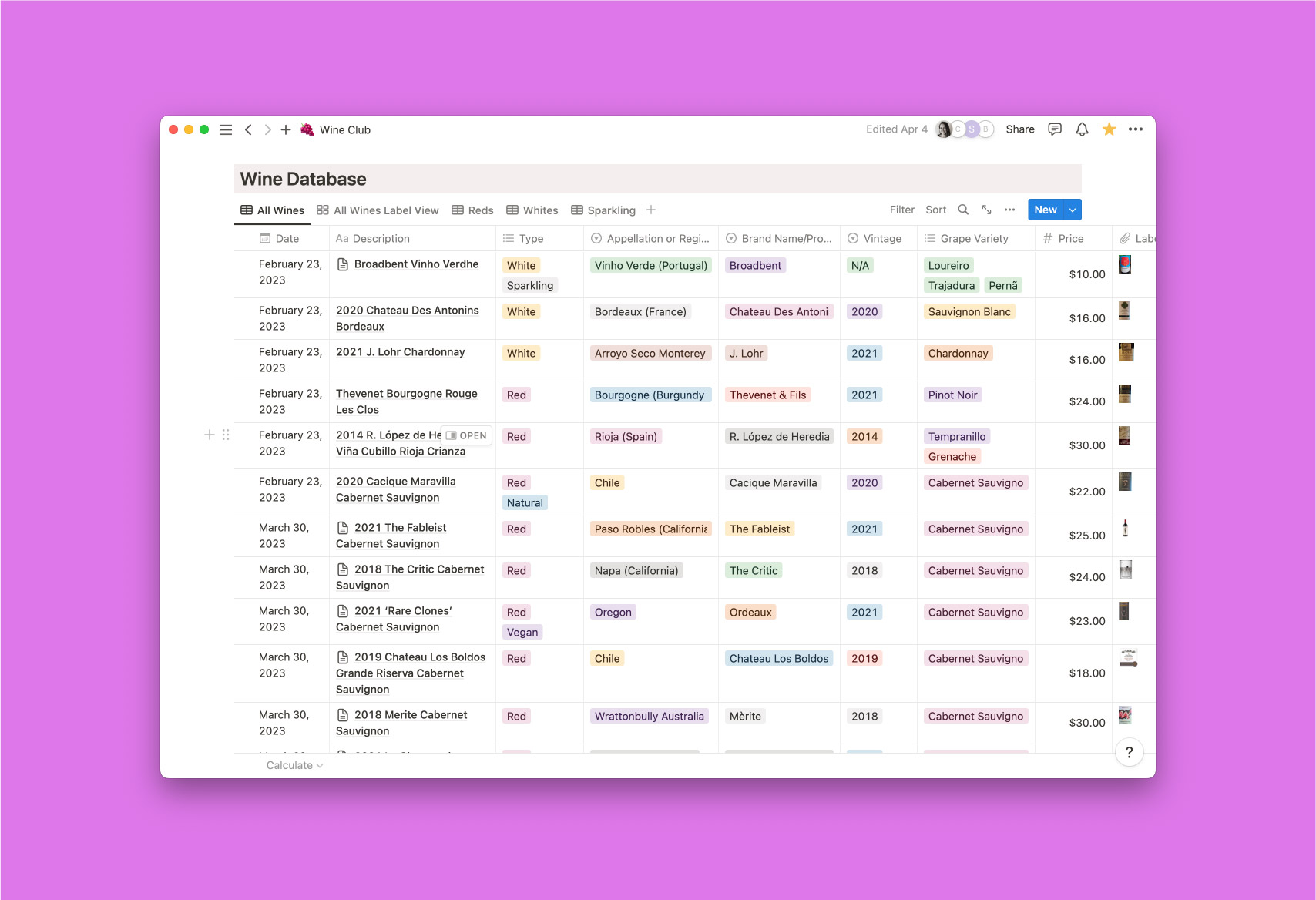Favorite the page using the star icon
The width and height of the screenshot is (1316, 900).
(x=1109, y=129)
